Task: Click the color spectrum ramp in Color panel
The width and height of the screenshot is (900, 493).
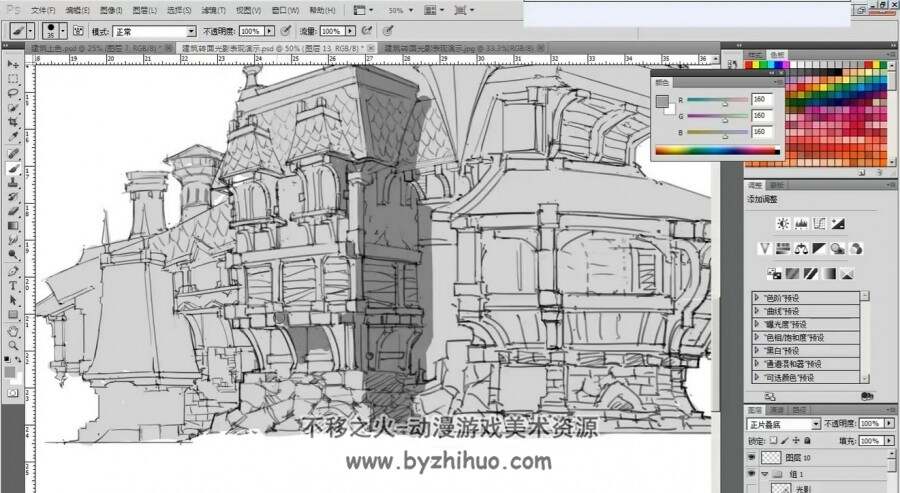Action: tap(717, 151)
